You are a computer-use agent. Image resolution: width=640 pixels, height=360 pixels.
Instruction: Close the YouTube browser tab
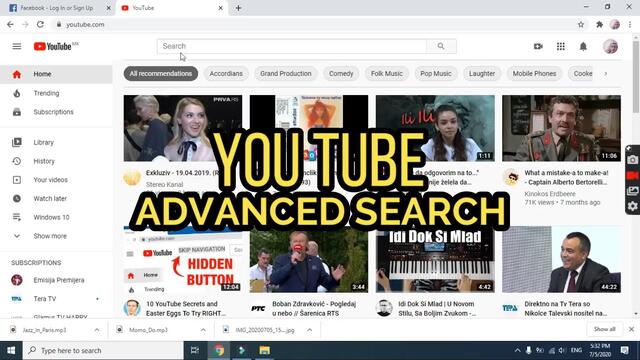[x=220, y=8]
